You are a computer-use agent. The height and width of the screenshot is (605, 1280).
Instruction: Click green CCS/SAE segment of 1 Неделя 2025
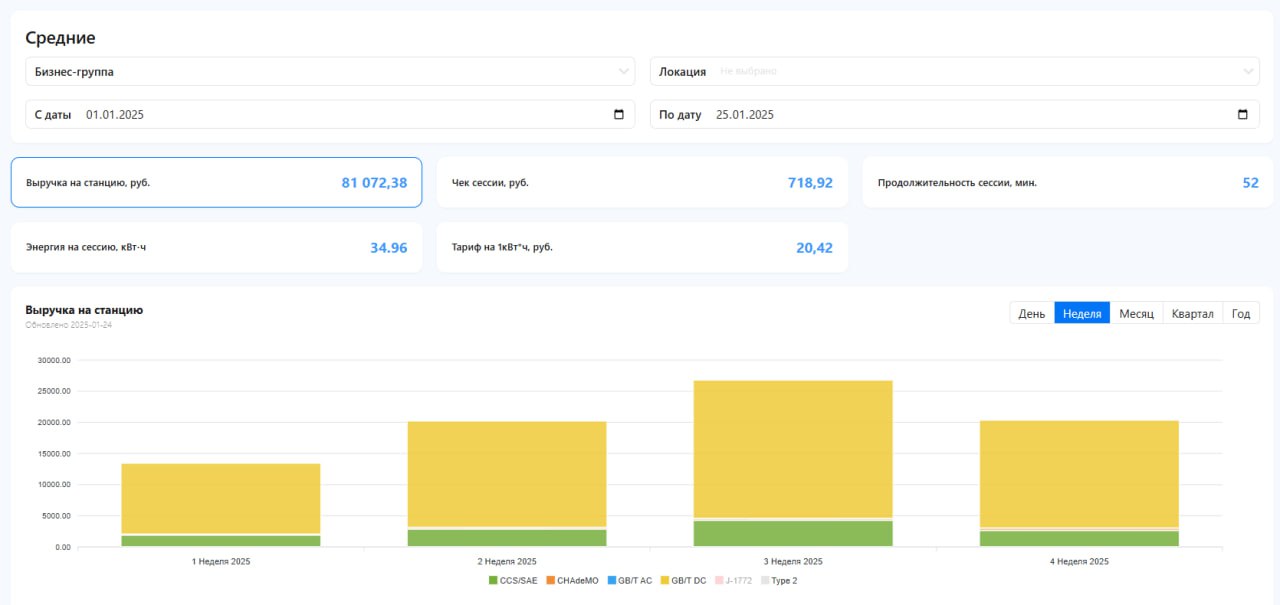point(221,541)
